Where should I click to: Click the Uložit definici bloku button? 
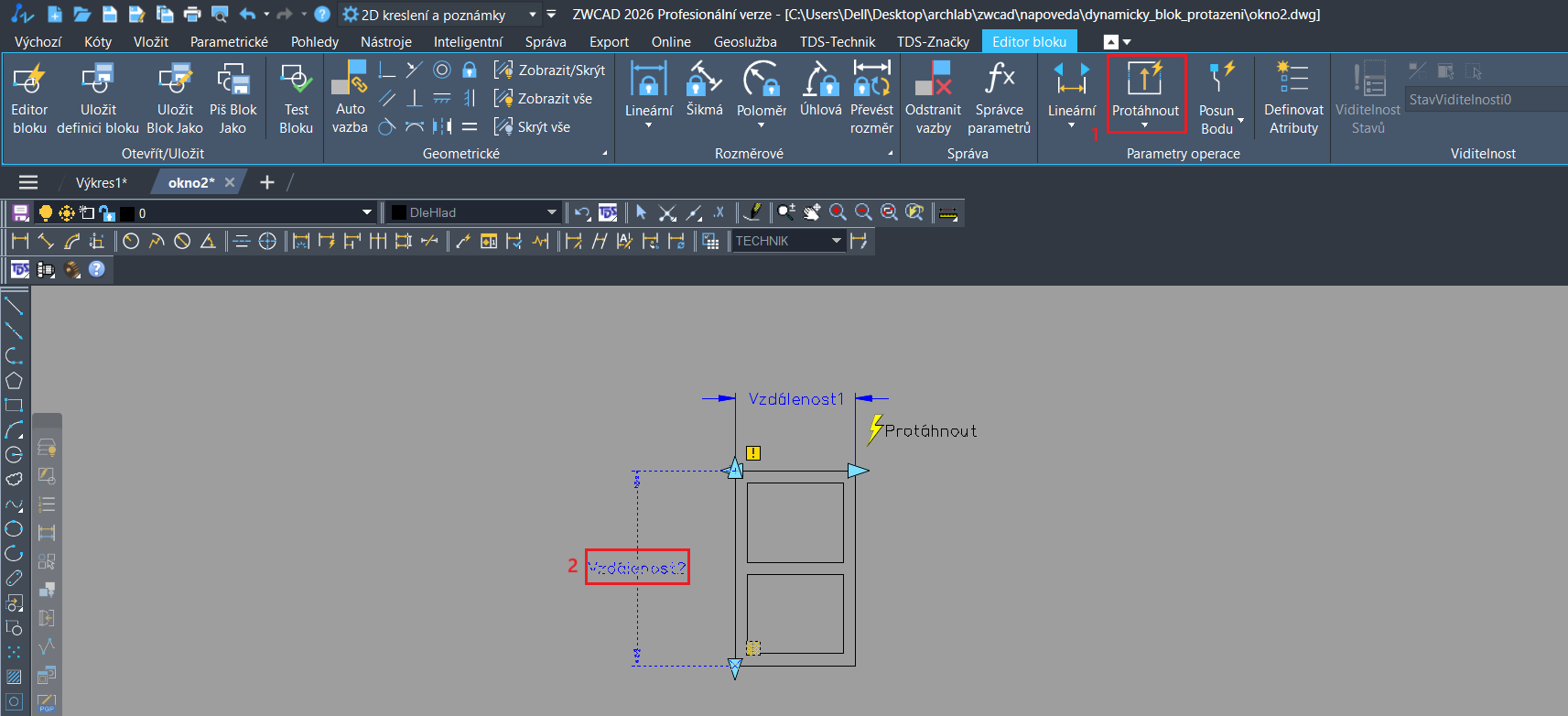point(98,80)
